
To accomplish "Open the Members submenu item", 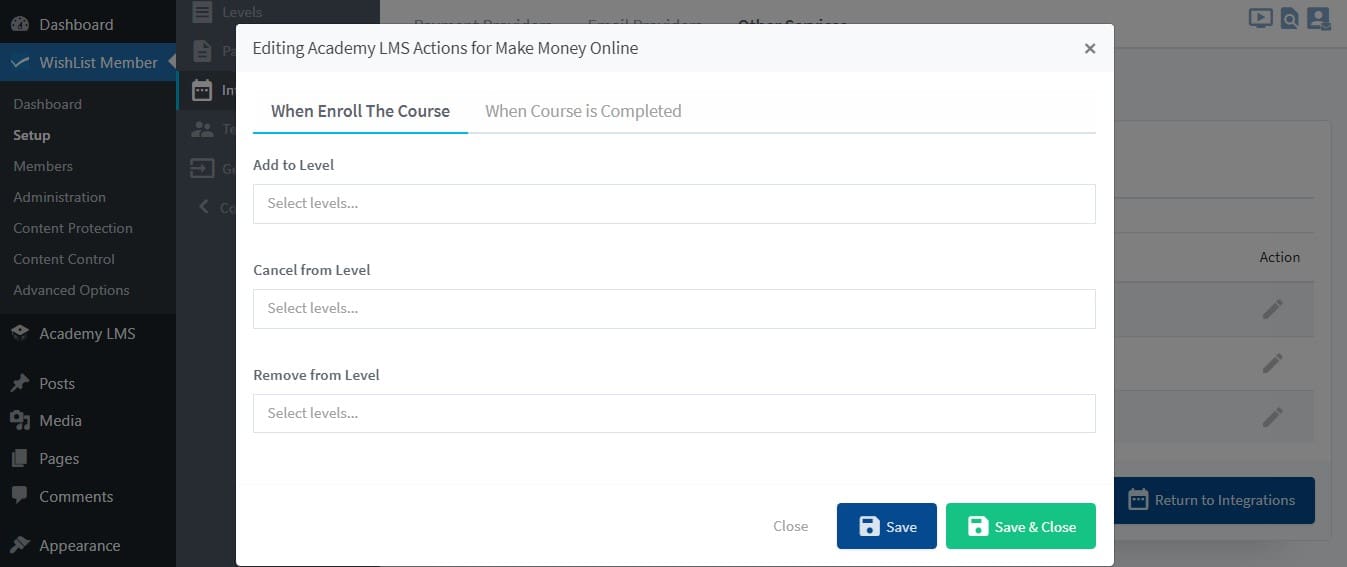I will [43, 166].
